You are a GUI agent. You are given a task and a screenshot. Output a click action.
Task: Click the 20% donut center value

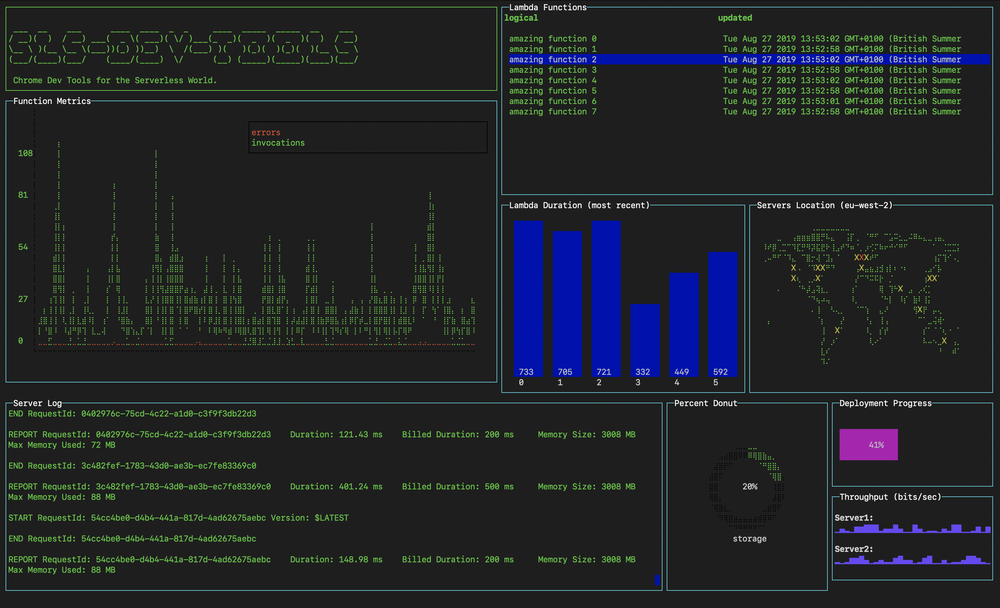point(749,486)
